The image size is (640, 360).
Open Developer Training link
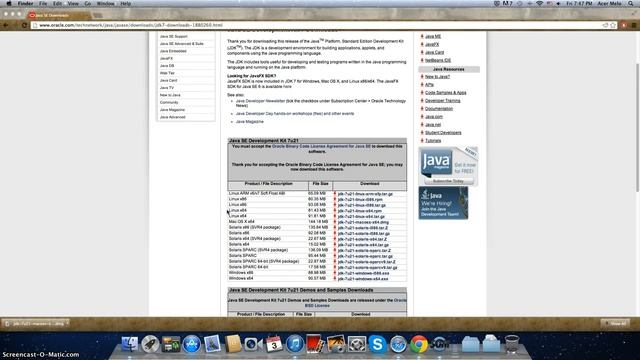click(442, 100)
